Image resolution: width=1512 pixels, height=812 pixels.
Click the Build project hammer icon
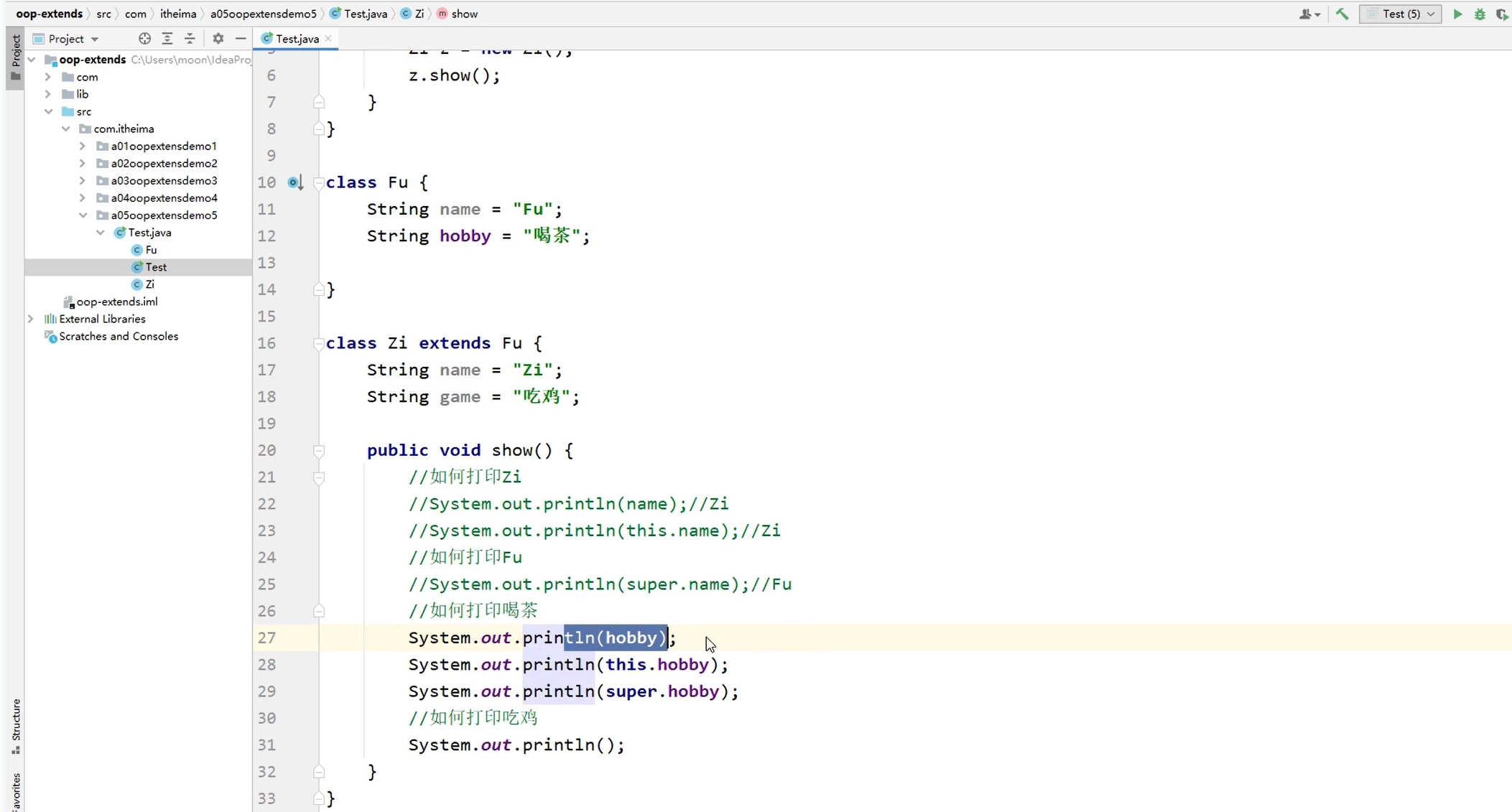click(x=1342, y=14)
